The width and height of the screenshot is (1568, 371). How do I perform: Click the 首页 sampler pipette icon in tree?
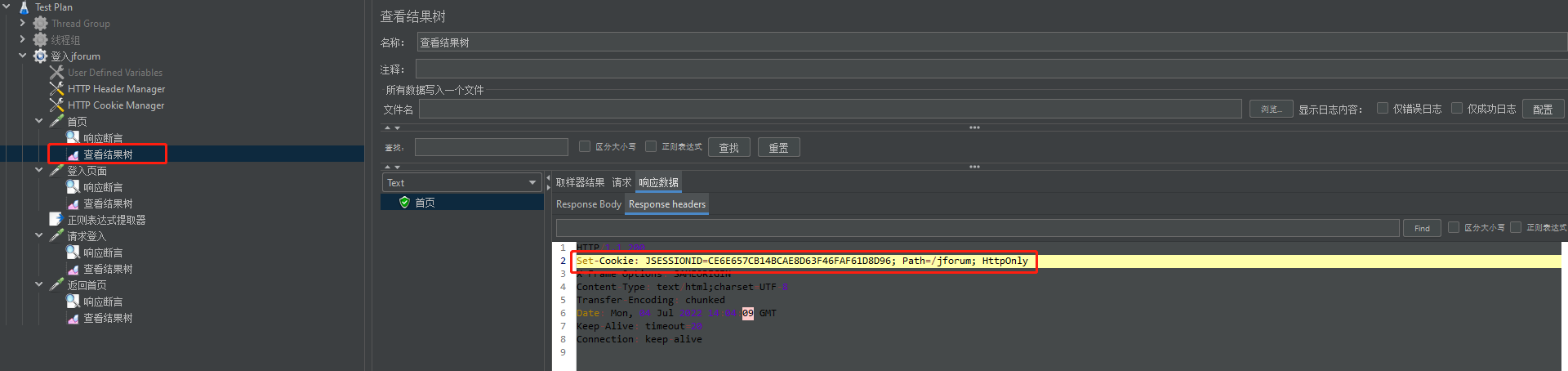[x=56, y=122]
